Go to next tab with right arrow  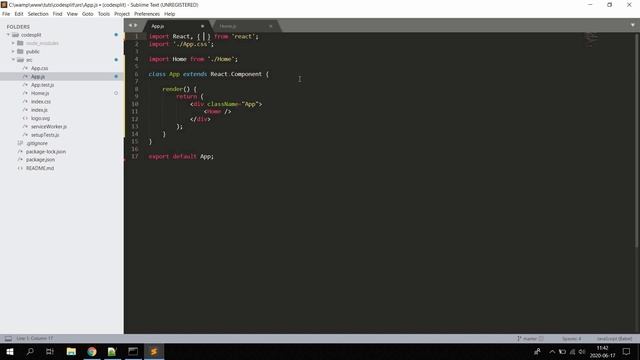pyautogui.click(x=136, y=25)
